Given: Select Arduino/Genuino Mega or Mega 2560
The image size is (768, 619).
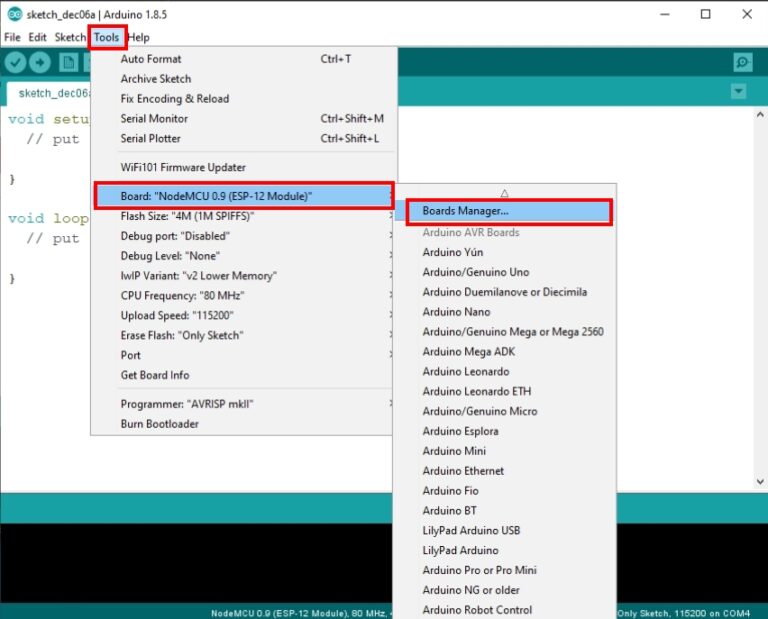Looking at the screenshot, I should [505, 332].
